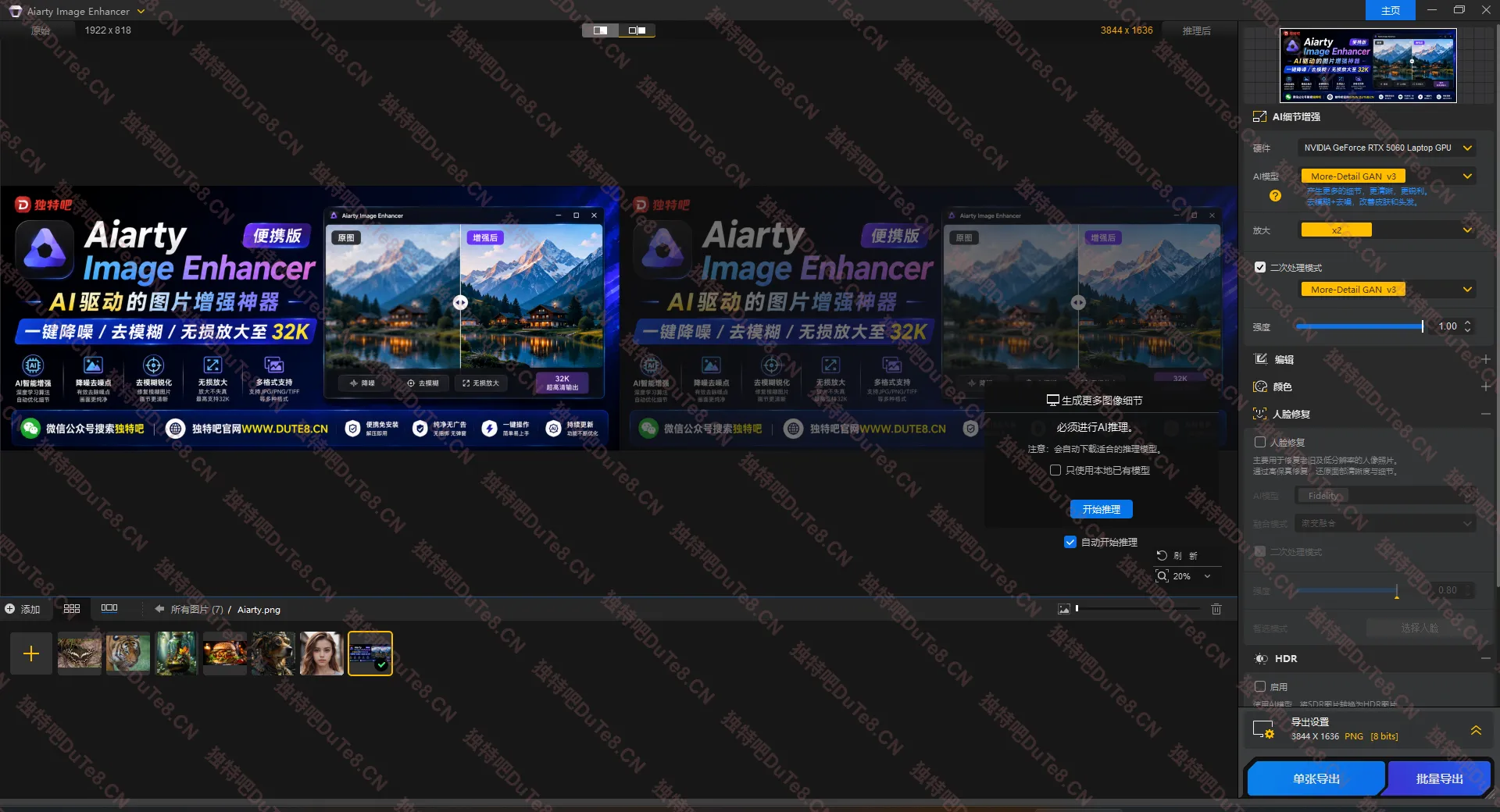This screenshot has width=1500, height=812.
Task: Expand the 编辑 section with plus
Action: click(x=1485, y=359)
